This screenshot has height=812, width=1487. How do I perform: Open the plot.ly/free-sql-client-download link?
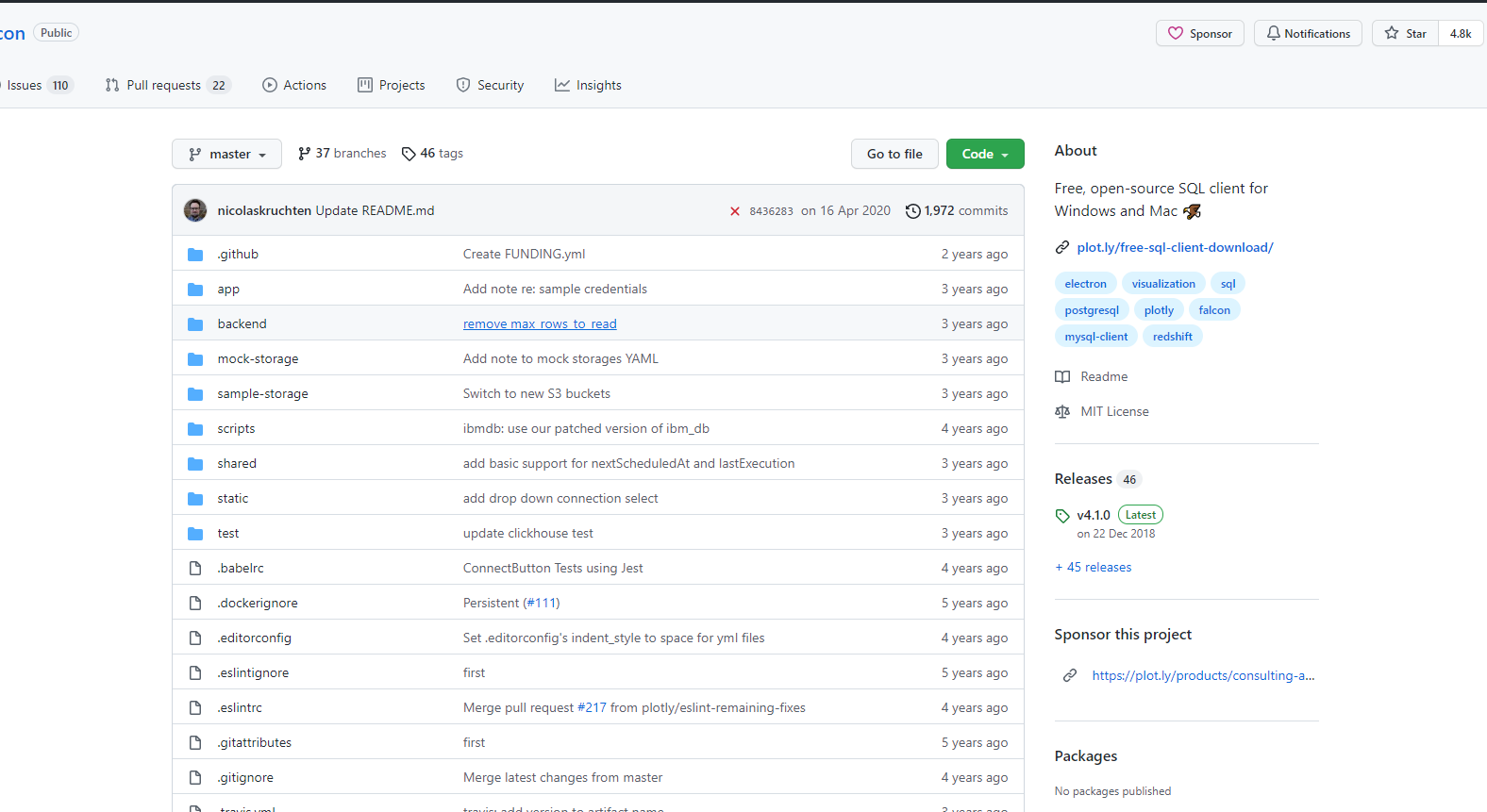tap(1175, 247)
